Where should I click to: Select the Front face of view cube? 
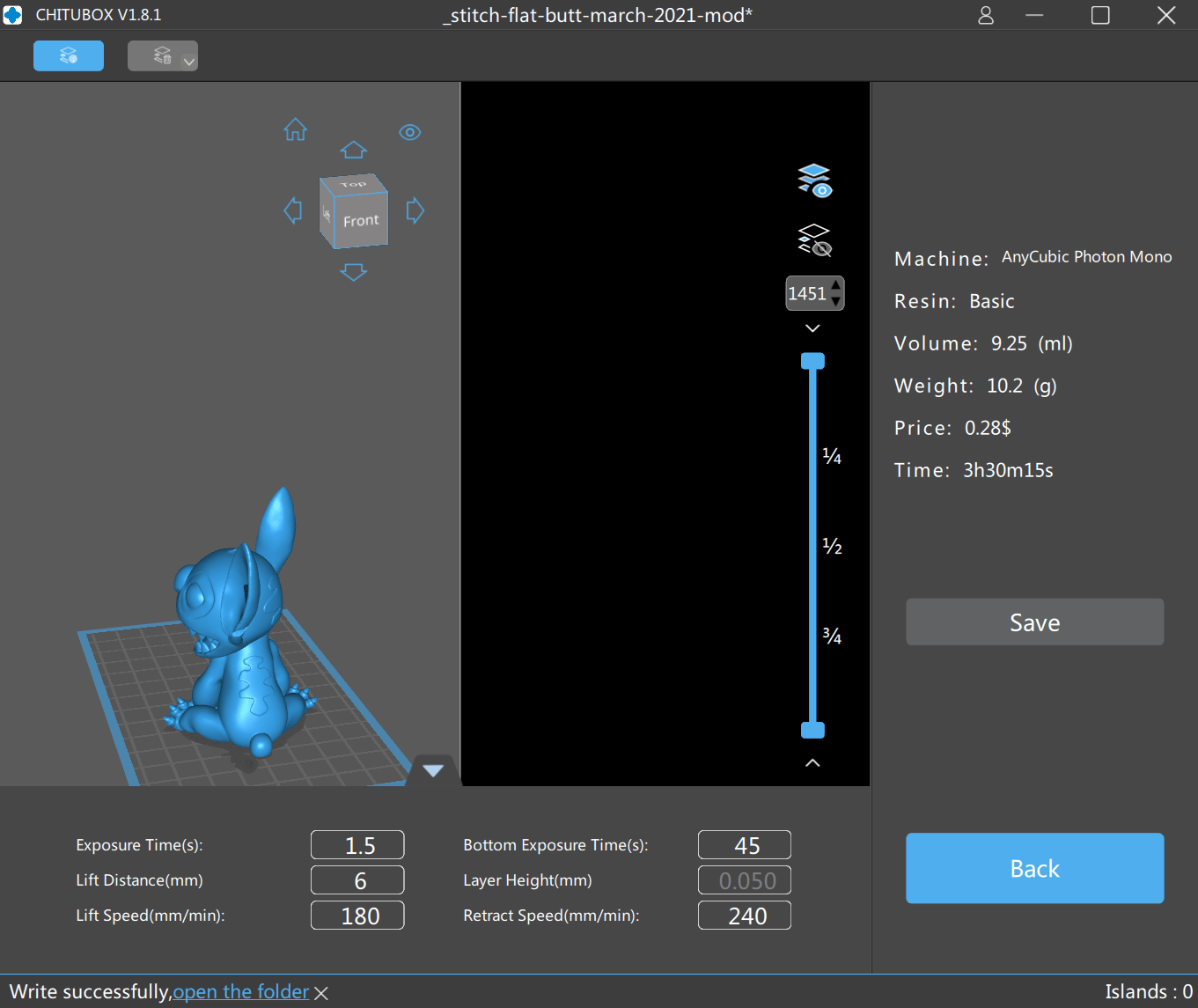click(x=361, y=221)
